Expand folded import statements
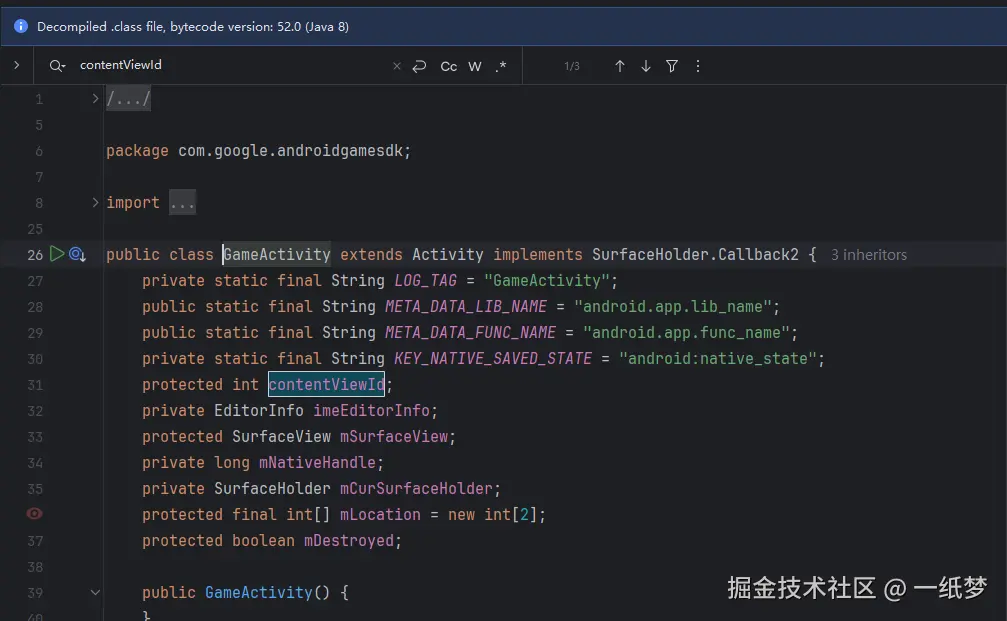Screen dimensions: 1007x621 click(x=95, y=202)
